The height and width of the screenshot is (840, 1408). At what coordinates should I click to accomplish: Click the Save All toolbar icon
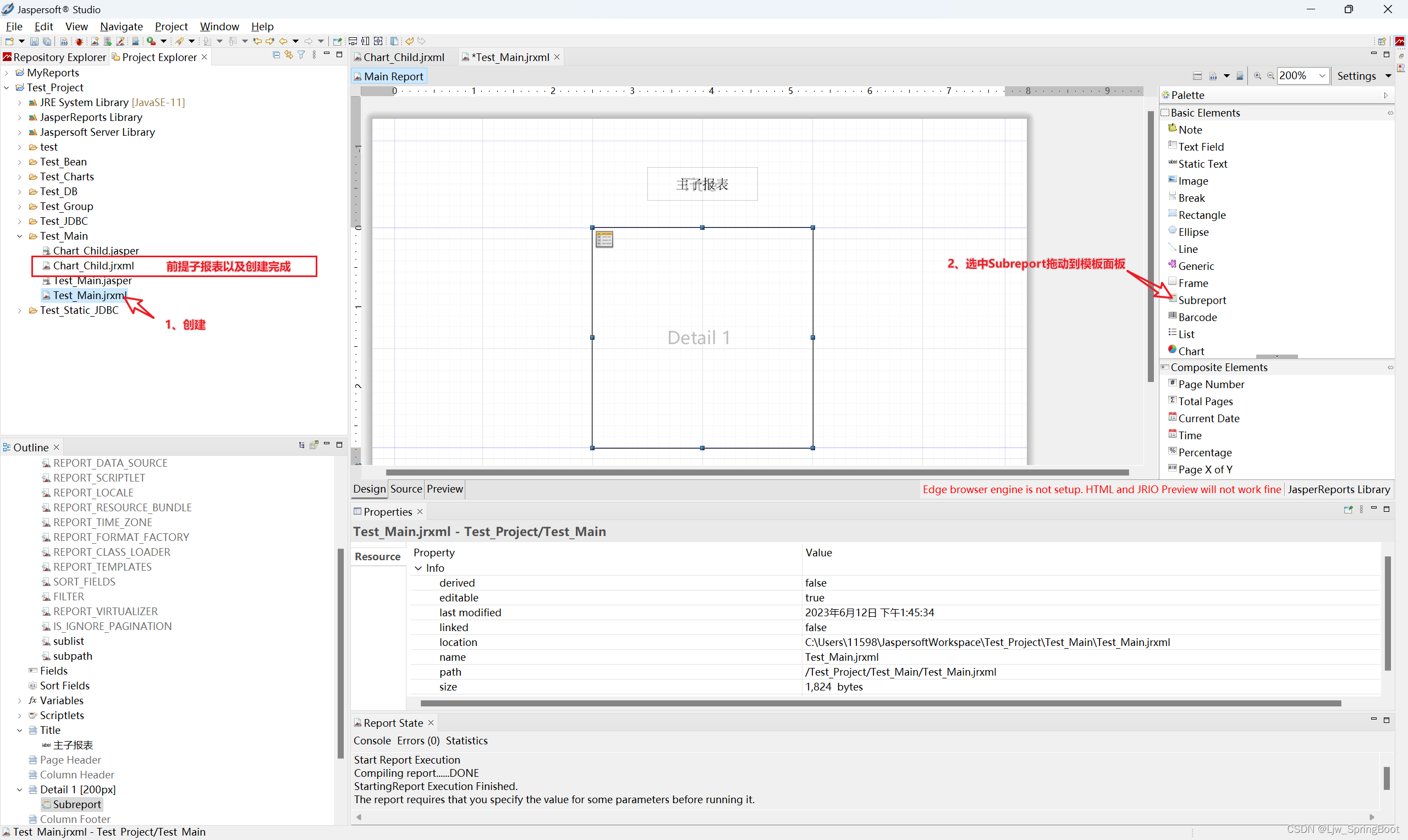(x=47, y=41)
